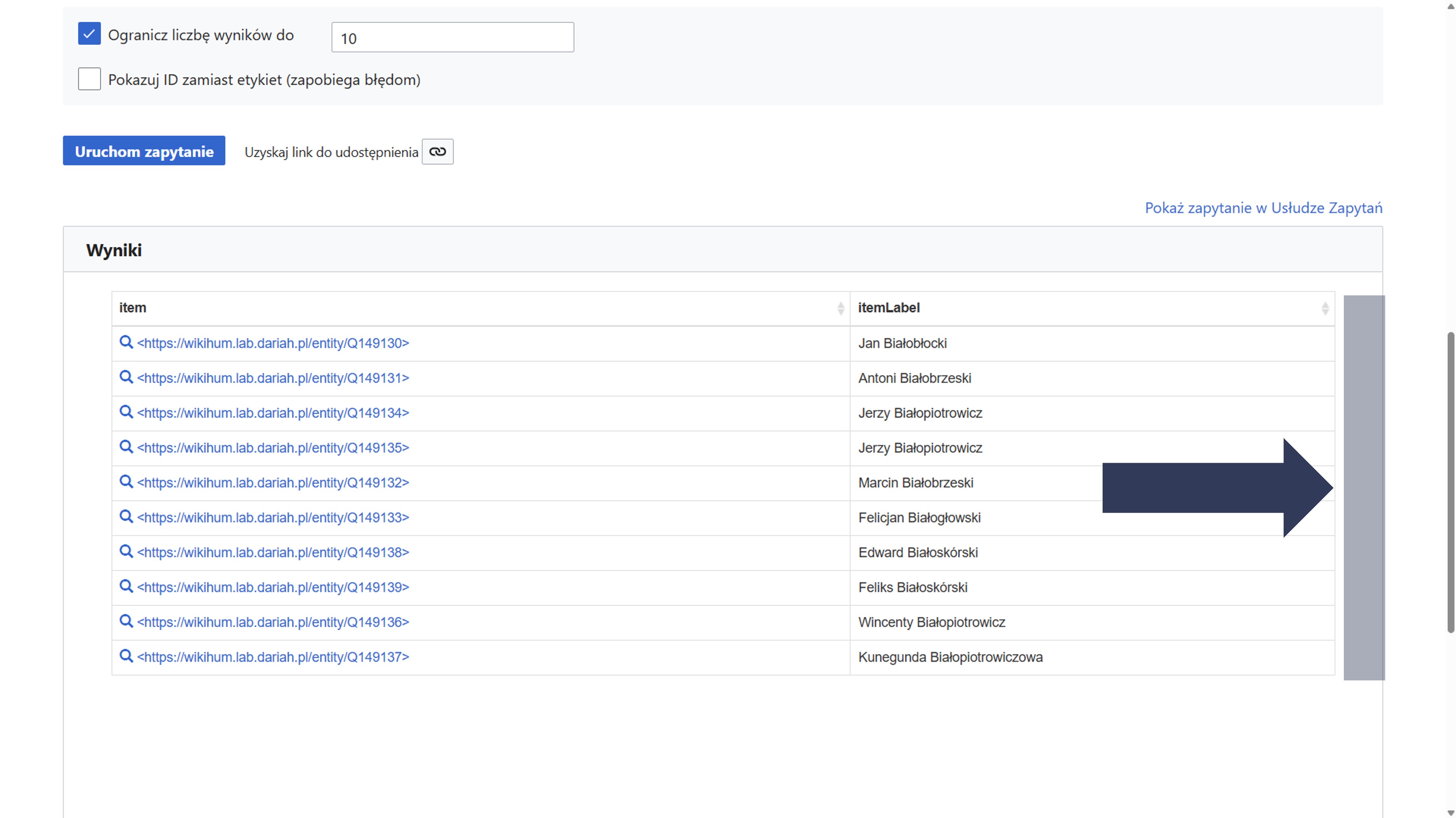
Task: Click magnifier icon for Antoni Białobrzeski row
Action: (126, 377)
